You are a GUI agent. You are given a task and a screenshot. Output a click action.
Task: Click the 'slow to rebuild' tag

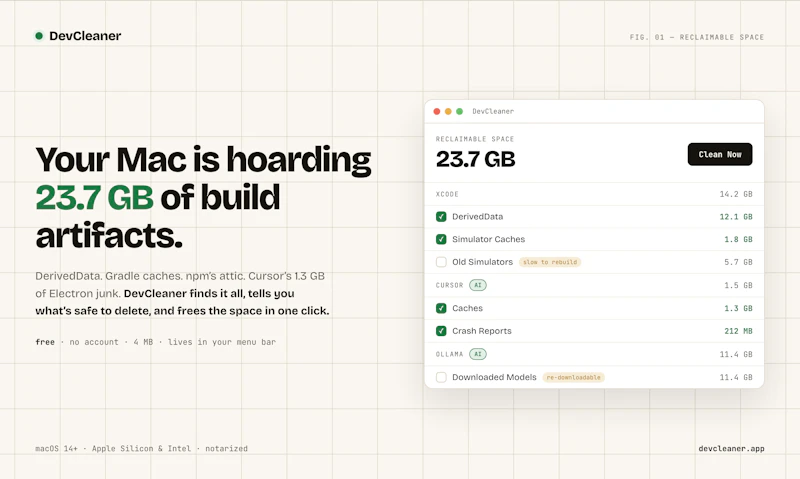tap(550, 262)
